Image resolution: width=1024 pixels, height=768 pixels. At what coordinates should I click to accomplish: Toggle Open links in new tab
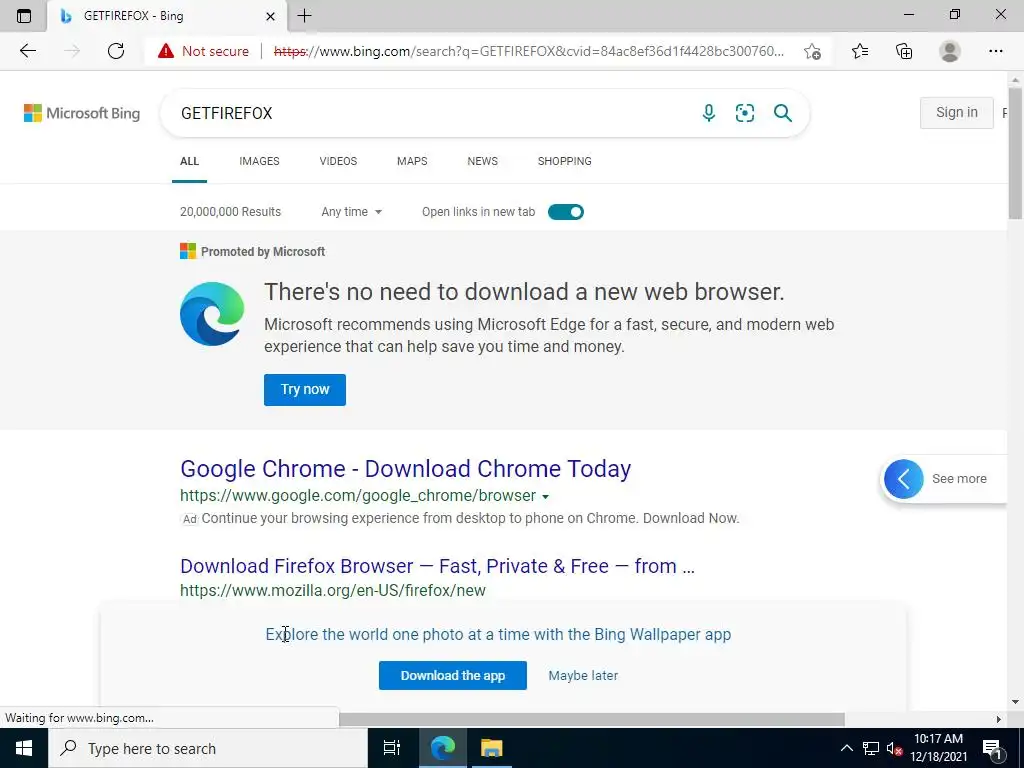coord(566,212)
